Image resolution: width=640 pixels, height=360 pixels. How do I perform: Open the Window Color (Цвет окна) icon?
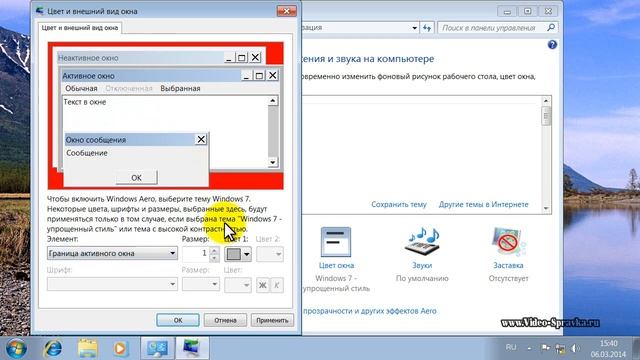tap(336, 242)
